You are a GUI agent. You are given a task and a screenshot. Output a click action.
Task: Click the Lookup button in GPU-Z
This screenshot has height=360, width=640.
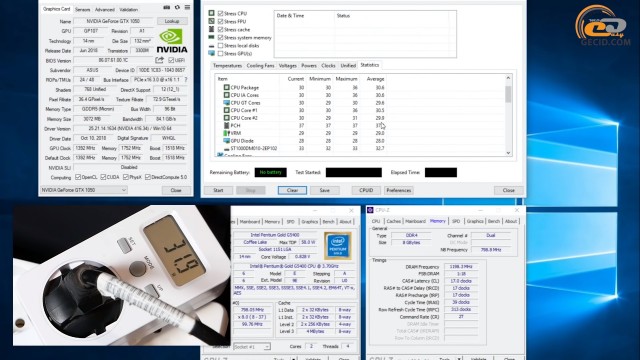point(172,21)
